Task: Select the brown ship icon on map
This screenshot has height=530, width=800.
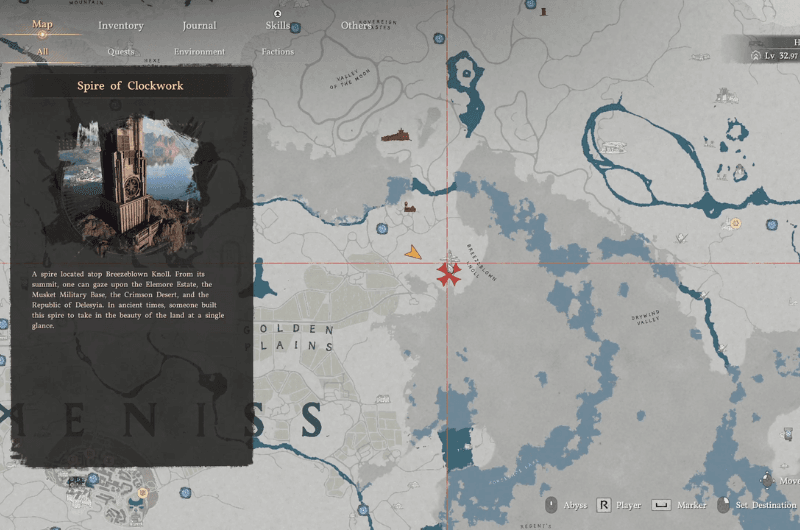Action: coord(394,135)
